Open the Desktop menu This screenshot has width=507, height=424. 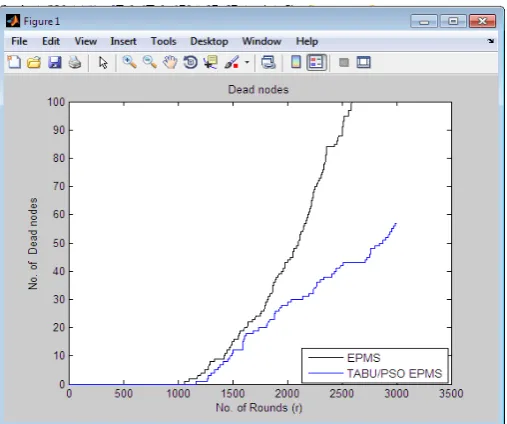tap(209, 41)
